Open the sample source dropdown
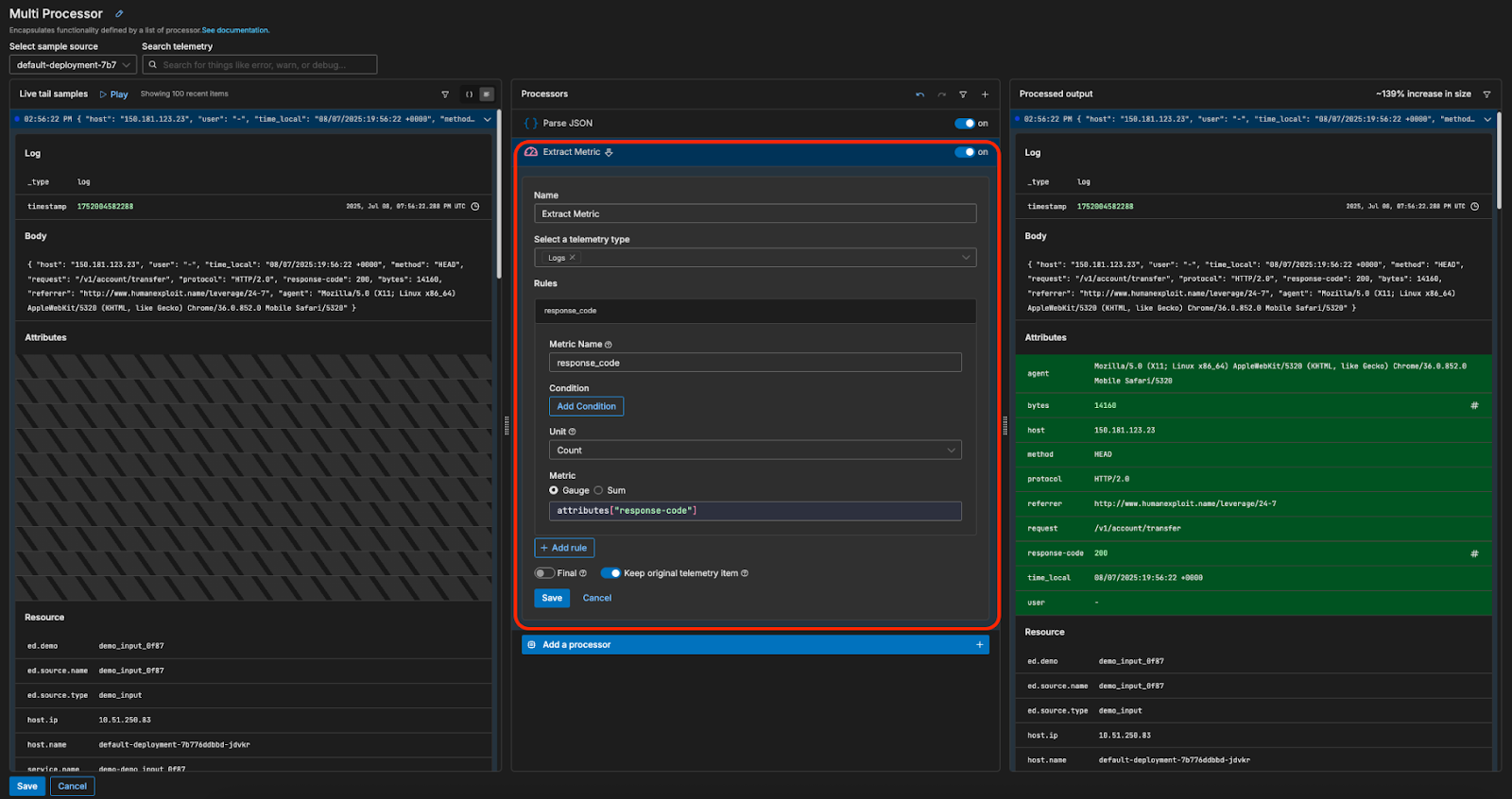The height and width of the screenshot is (799, 1512). (x=73, y=65)
